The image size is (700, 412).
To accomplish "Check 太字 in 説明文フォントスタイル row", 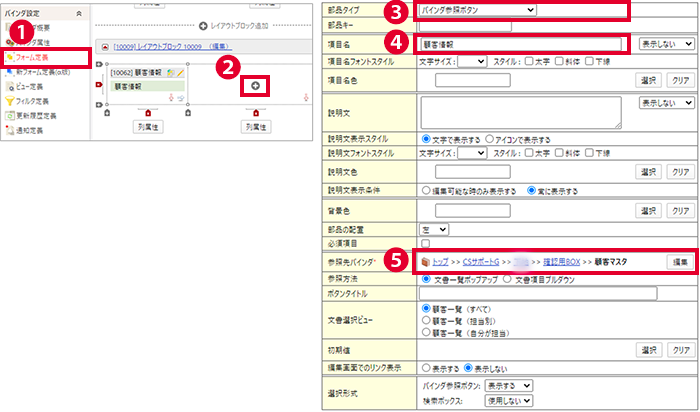I will coord(529,153).
